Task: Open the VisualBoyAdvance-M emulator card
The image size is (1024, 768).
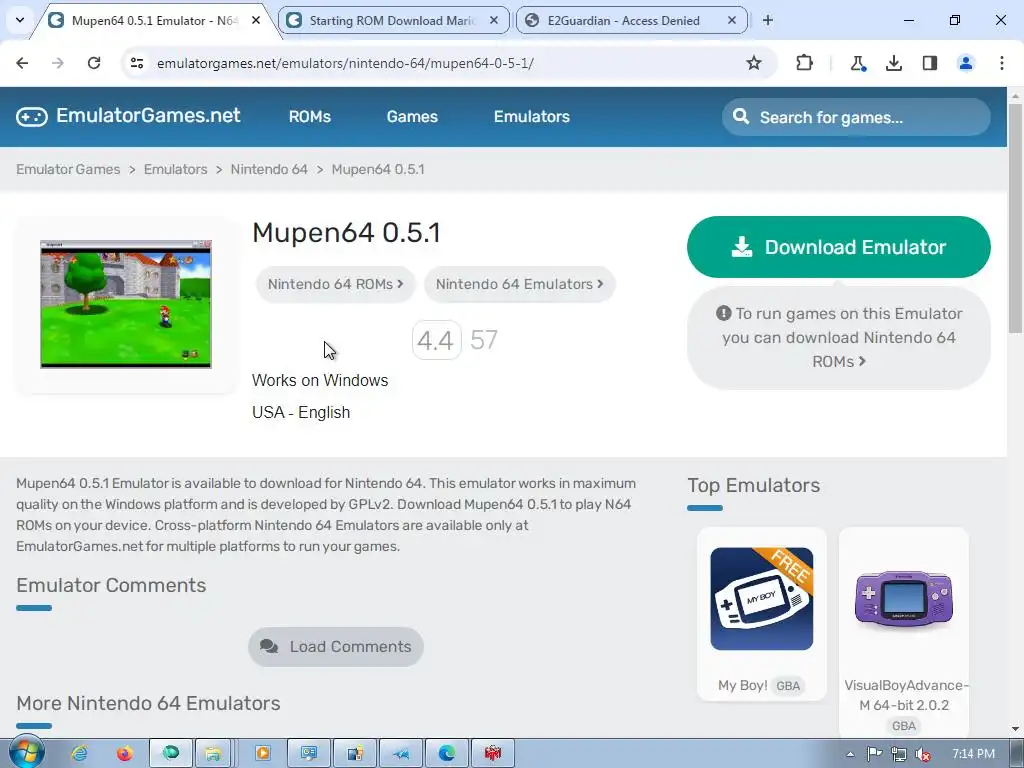Action: [x=904, y=633]
